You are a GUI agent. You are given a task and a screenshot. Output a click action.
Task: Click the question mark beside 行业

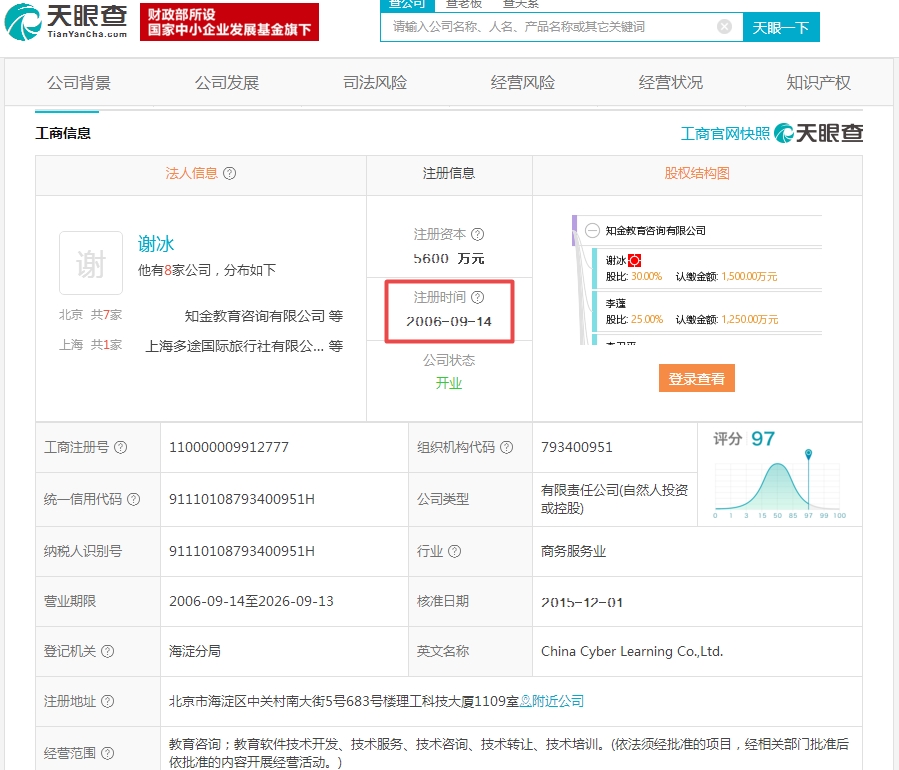[x=455, y=552]
